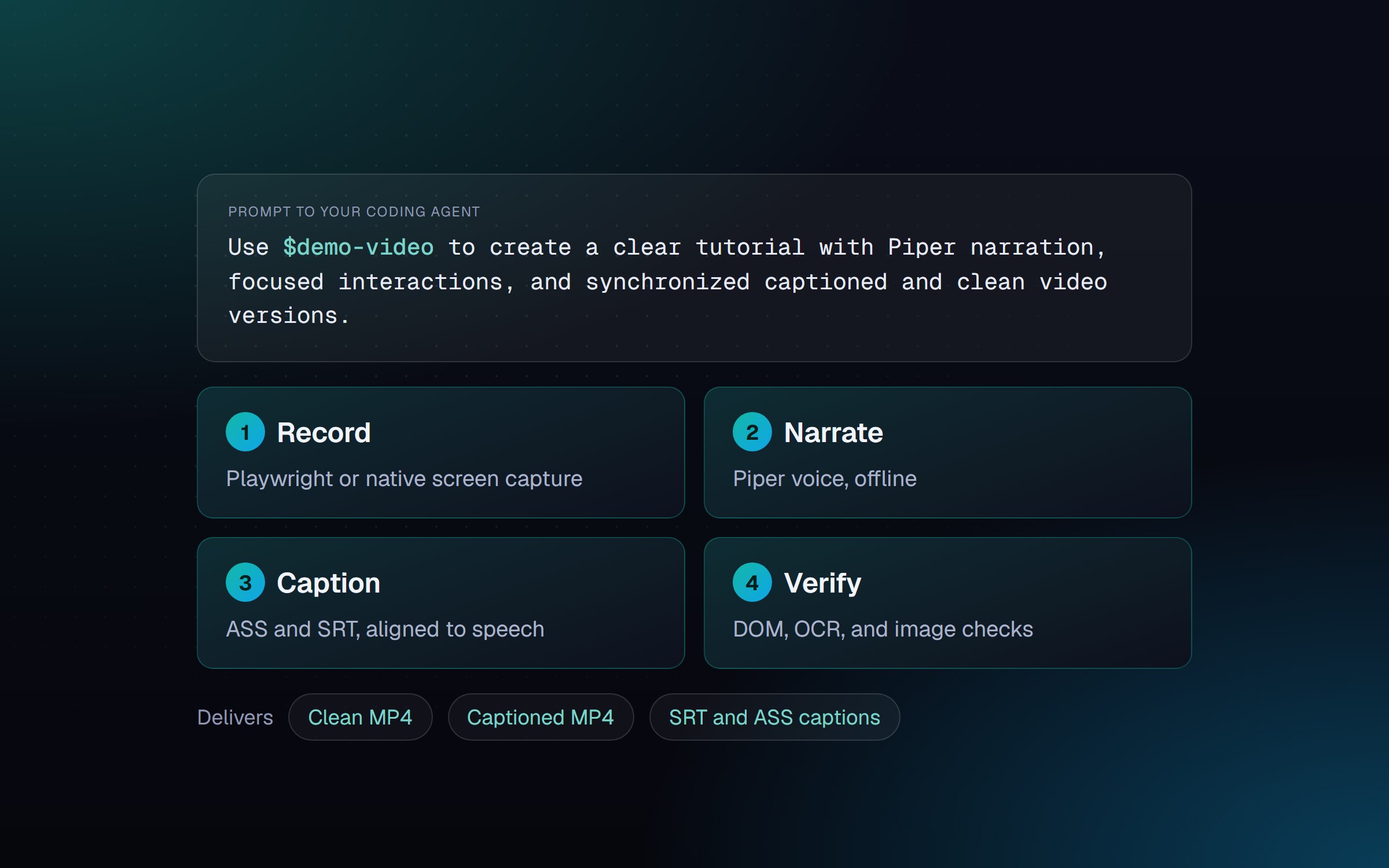Click the Record heading

(x=324, y=432)
